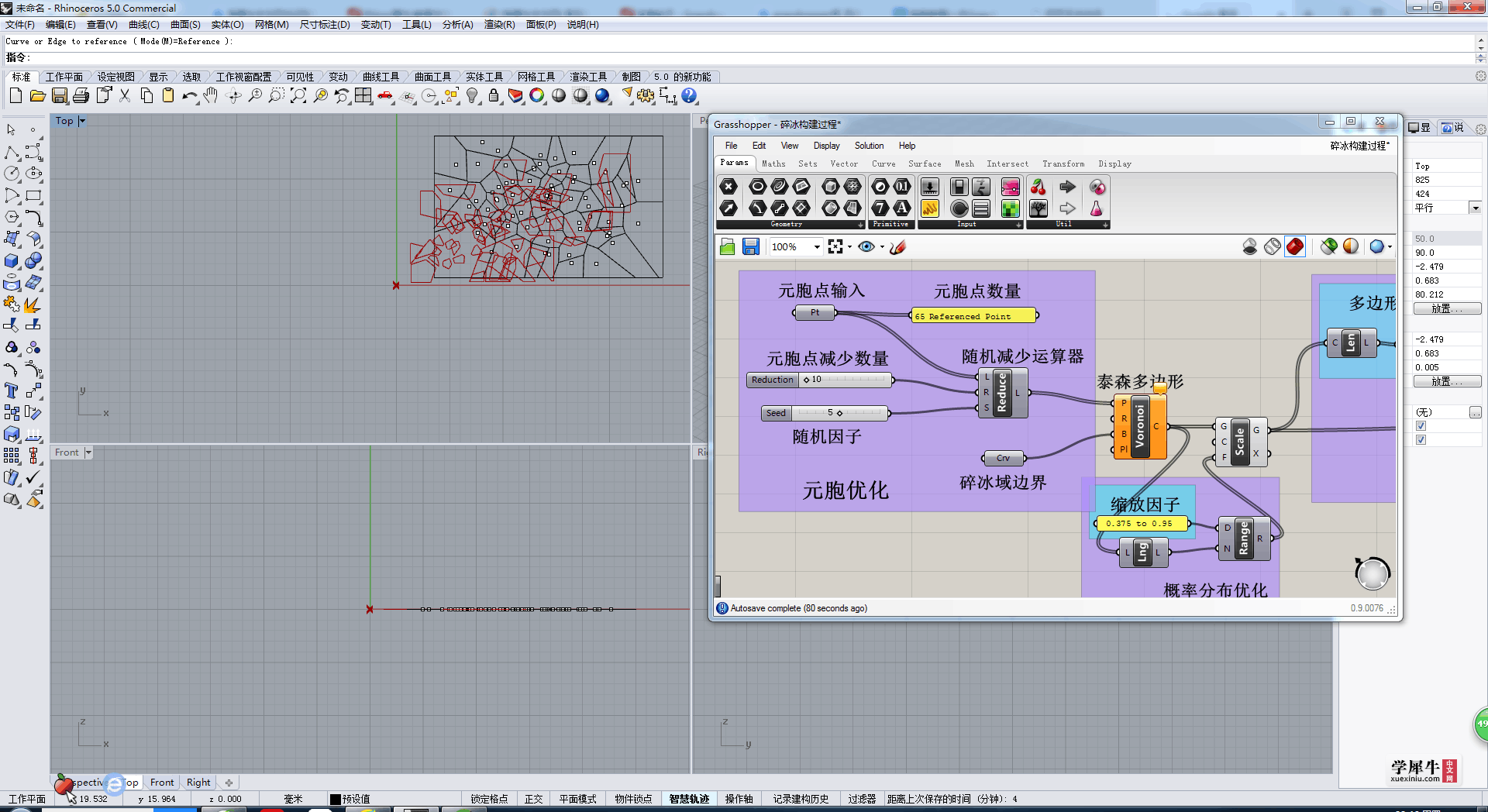Screen dimensions: 1488x812
Task: Toggle 记录建构历史 in status bar
Action: pyautogui.click(x=801, y=799)
